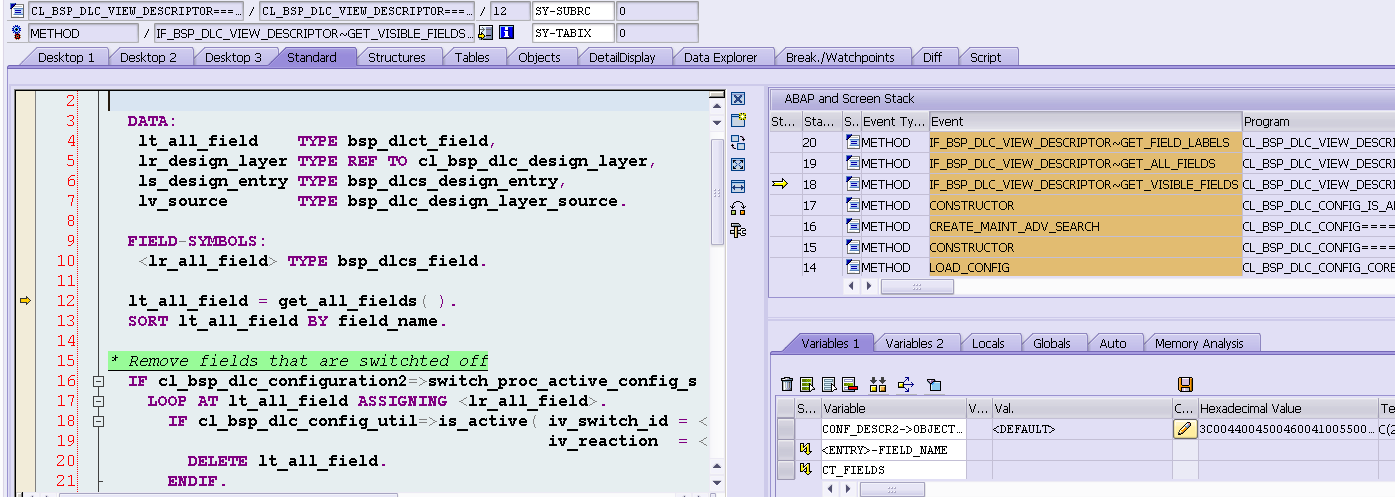Click the third list icon in Variables toolbar
The image size is (1395, 497).
pos(828,384)
